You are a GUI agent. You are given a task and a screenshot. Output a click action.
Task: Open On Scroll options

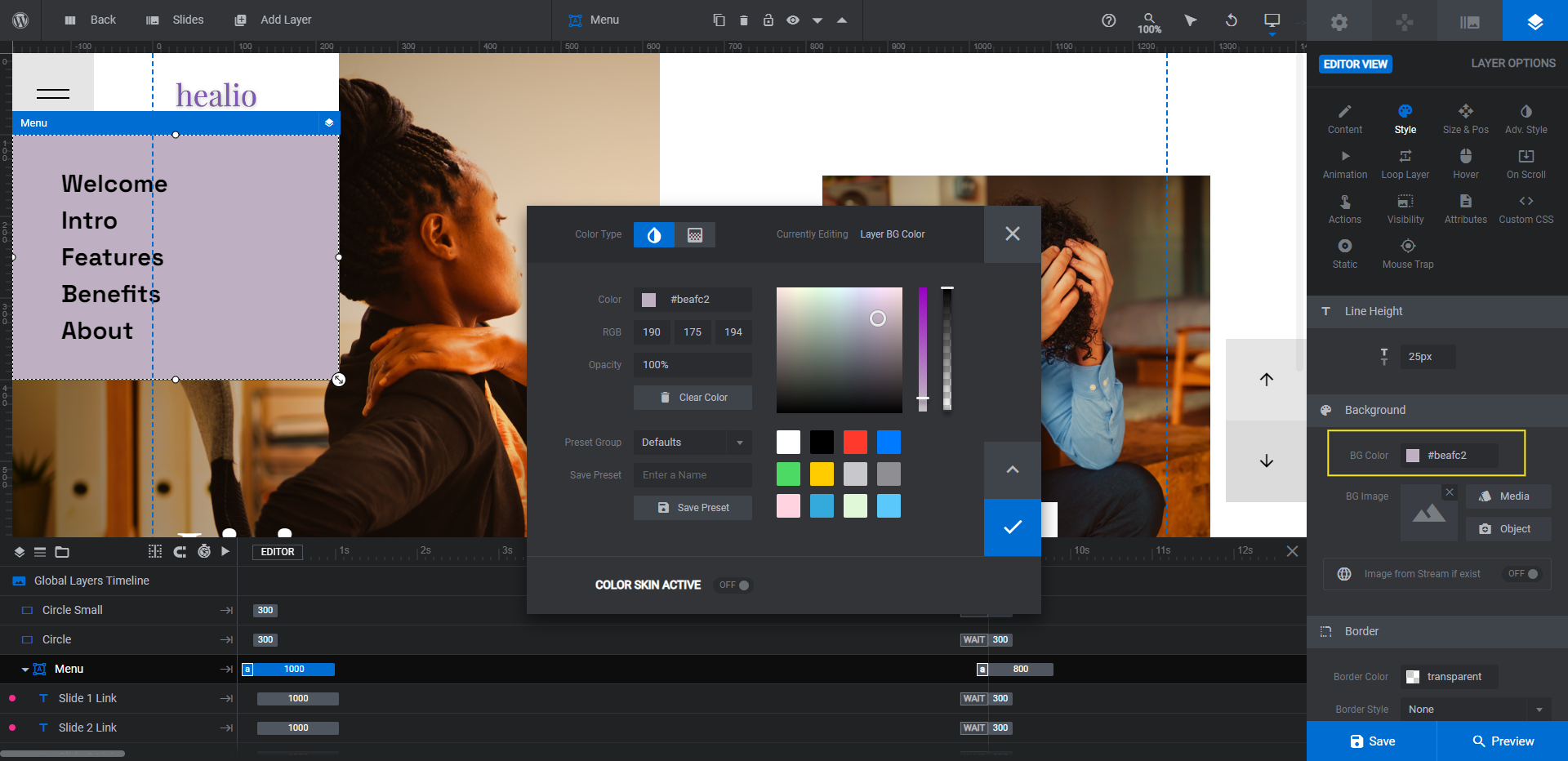[x=1526, y=164]
